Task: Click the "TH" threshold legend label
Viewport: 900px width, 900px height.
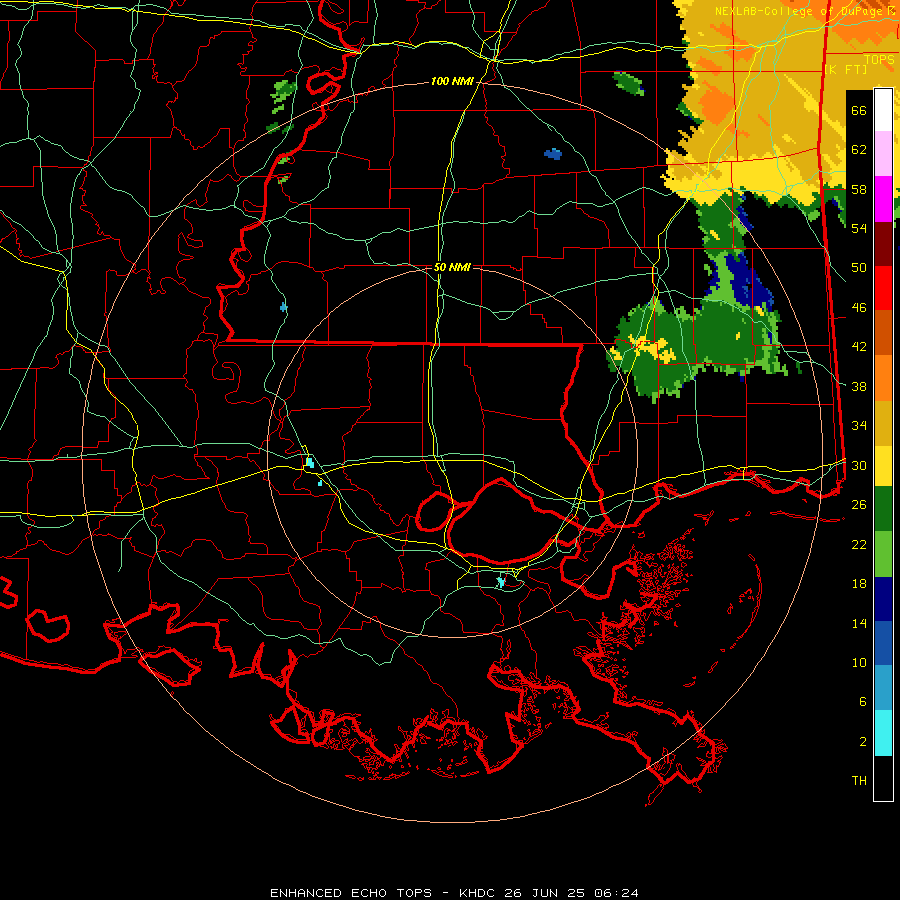Action: [859, 781]
